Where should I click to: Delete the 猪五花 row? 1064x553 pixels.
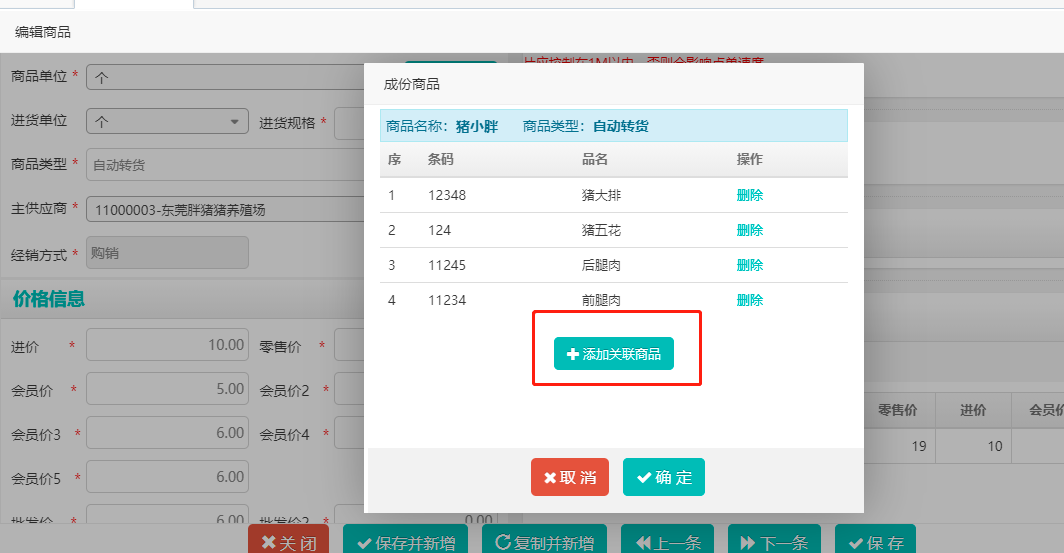point(749,230)
